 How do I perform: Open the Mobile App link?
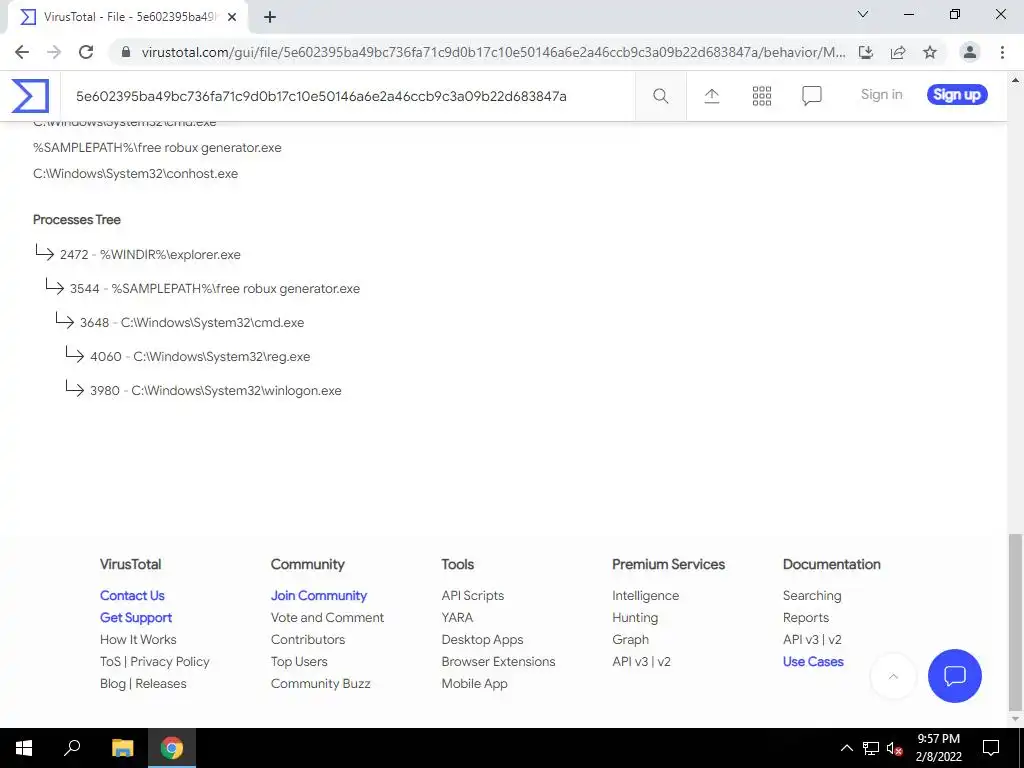(x=474, y=684)
